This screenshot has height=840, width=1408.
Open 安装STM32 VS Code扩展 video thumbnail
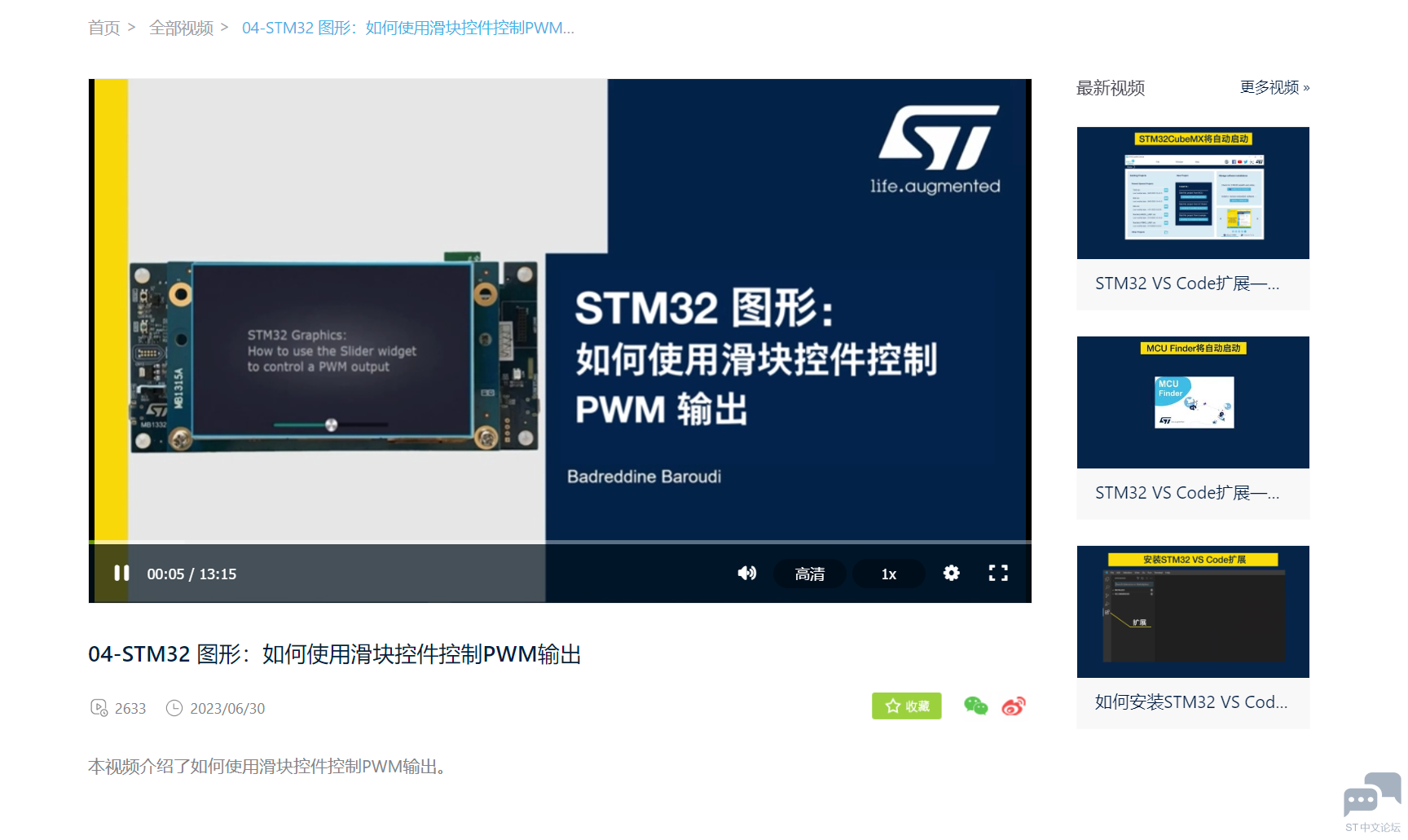1193,612
